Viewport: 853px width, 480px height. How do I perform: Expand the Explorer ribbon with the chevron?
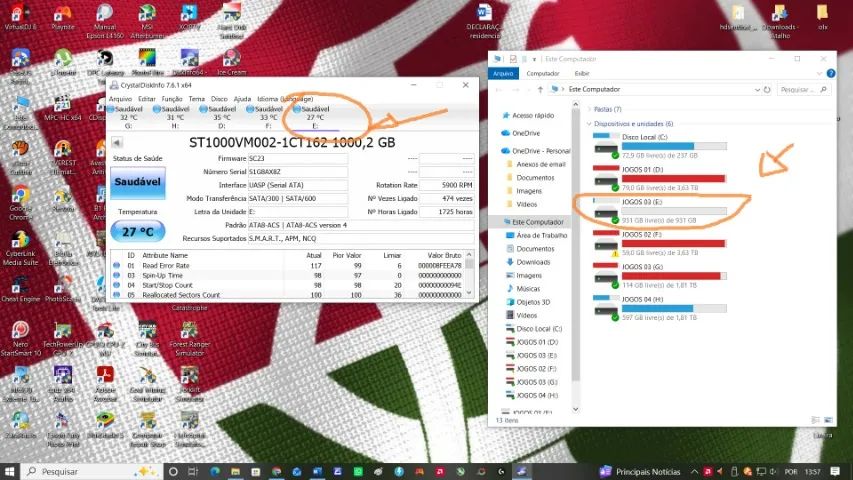pos(819,73)
